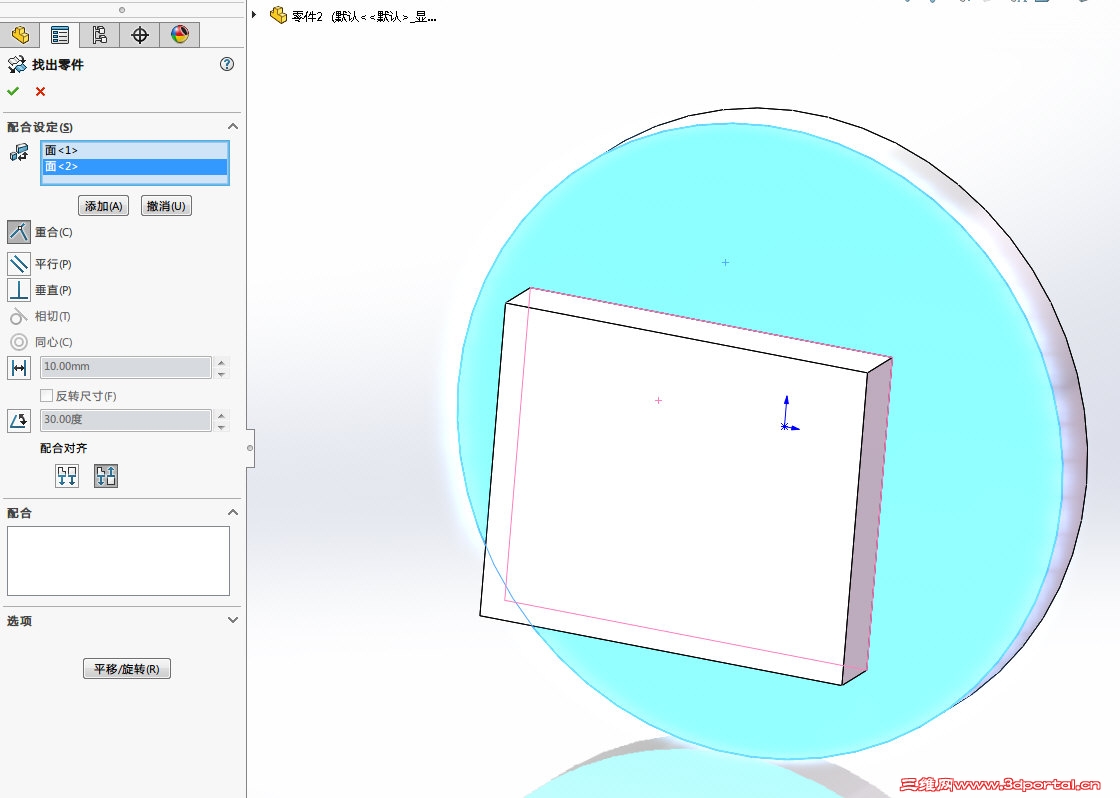This screenshot has width=1120, height=798.
Task: Open the ConfigurationManager tab
Action: click(99, 34)
